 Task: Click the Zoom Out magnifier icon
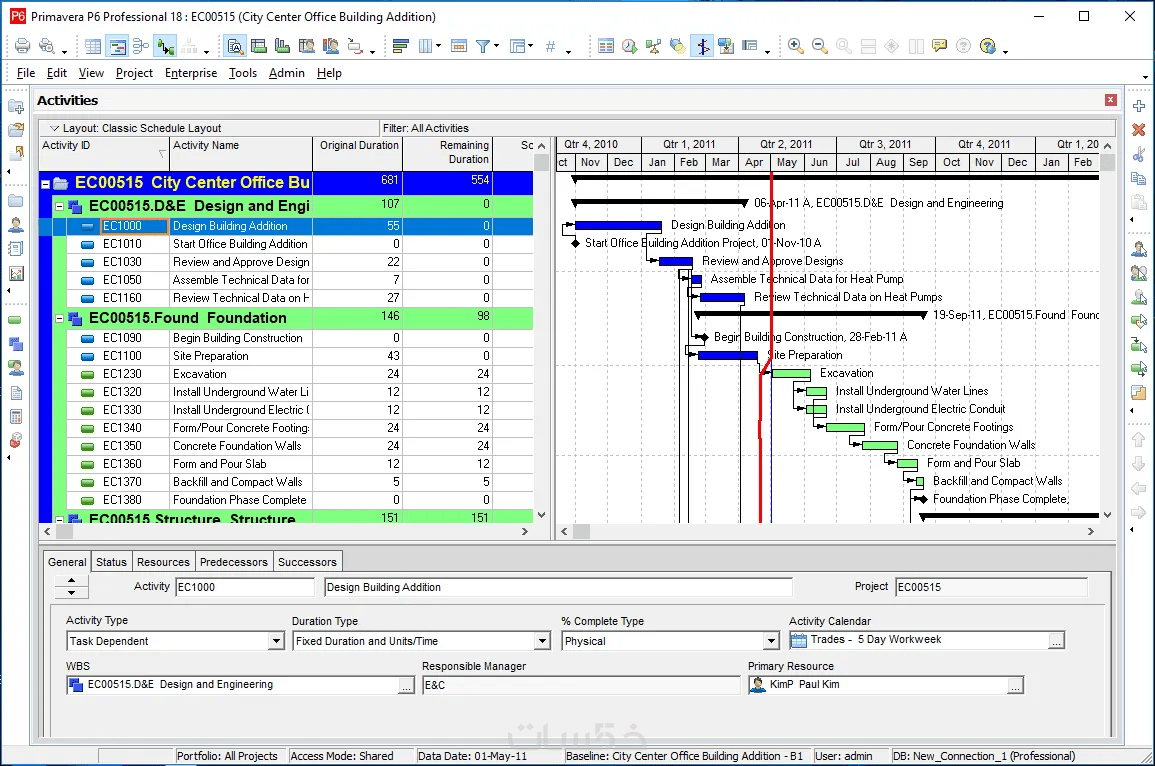819,46
